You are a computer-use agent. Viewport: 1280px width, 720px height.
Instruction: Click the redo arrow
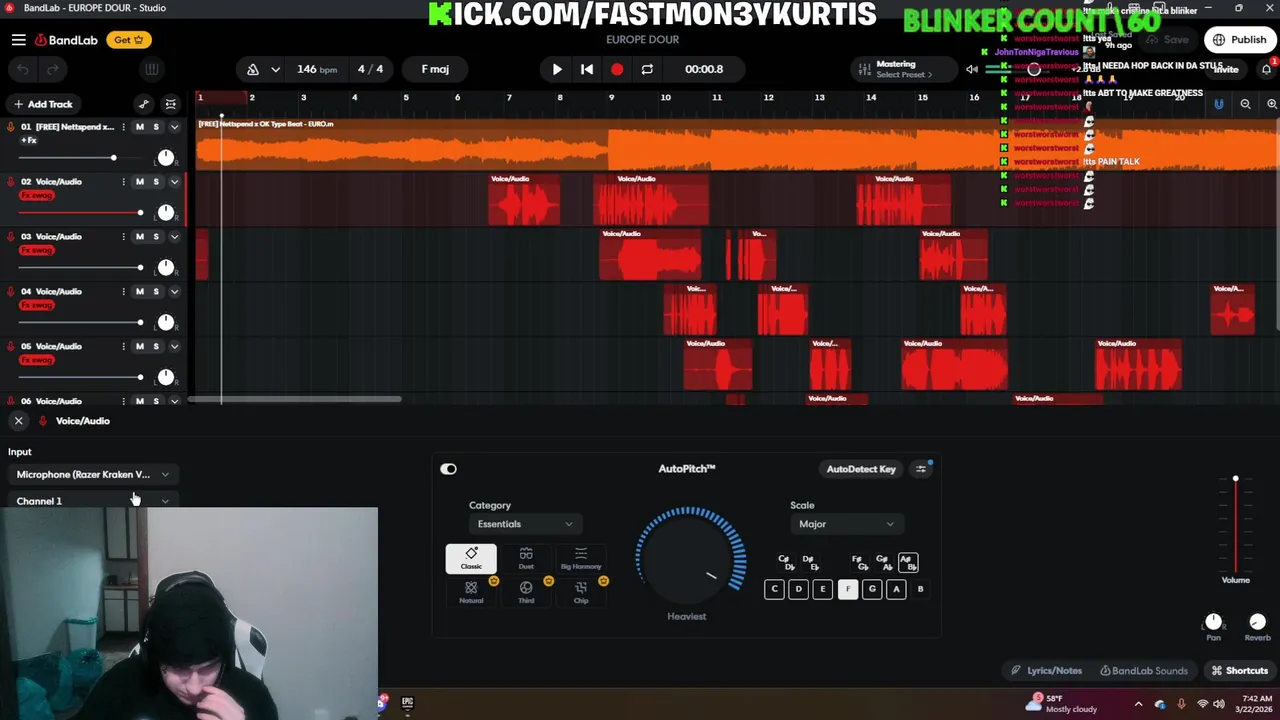(52, 69)
